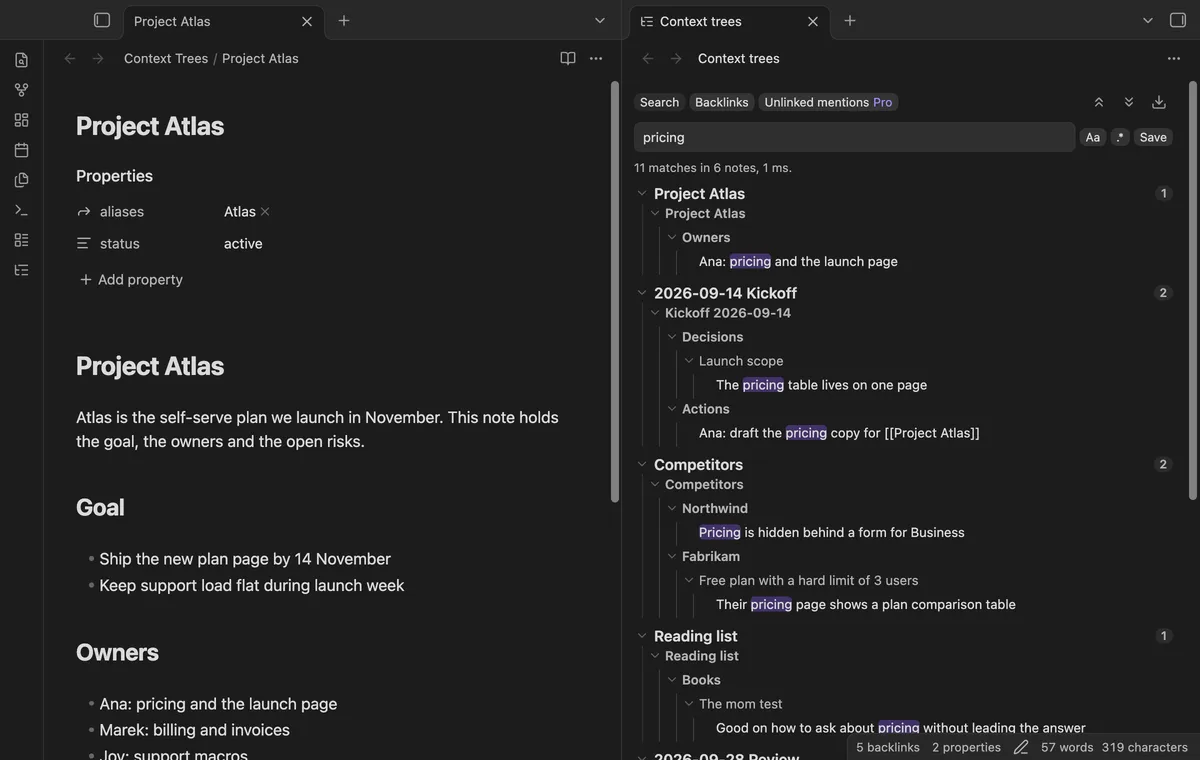Open the canvas grid icon in ribbon
Viewport: 1200px width, 760px height.
click(21, 120)
